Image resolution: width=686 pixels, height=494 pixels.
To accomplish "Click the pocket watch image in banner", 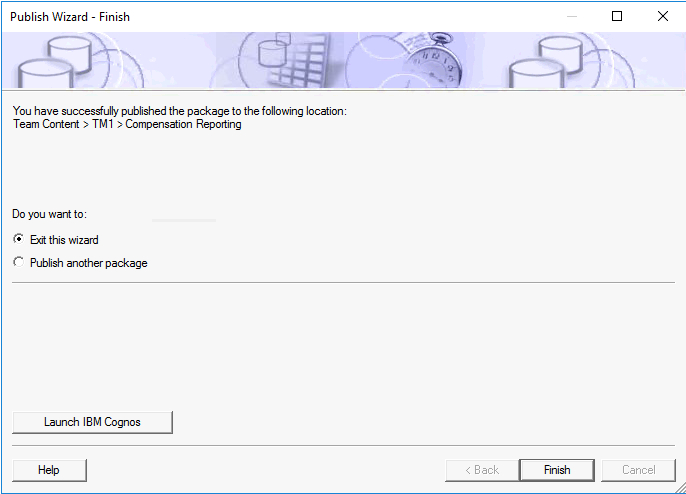I will 434,60.
